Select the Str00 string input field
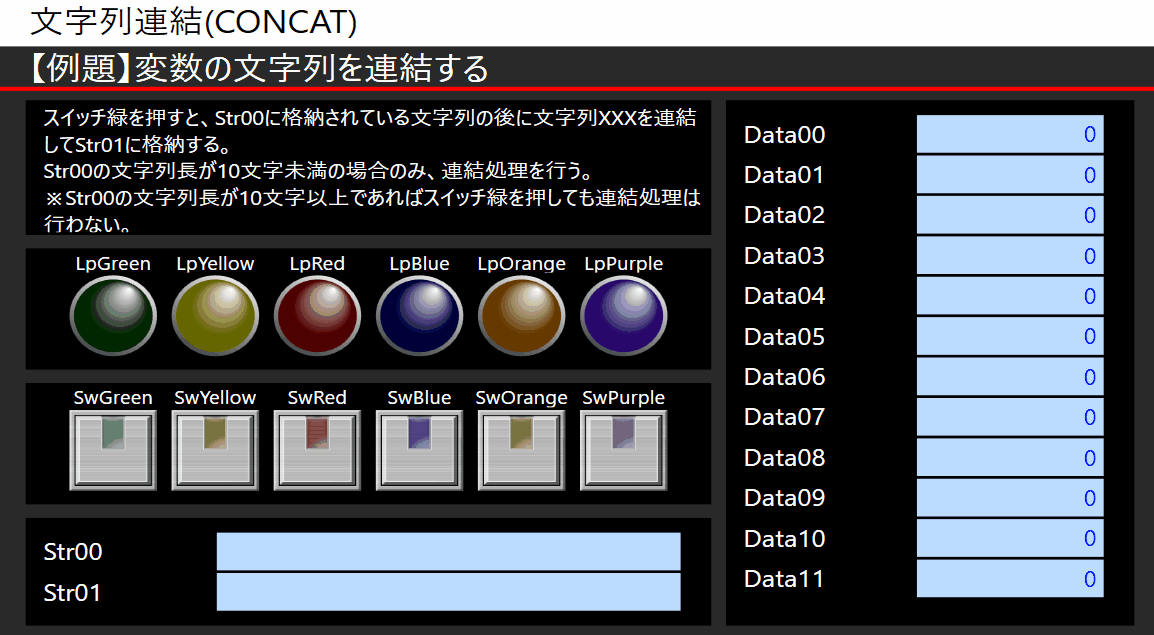The image size is (1154, 635). [448, 551]
